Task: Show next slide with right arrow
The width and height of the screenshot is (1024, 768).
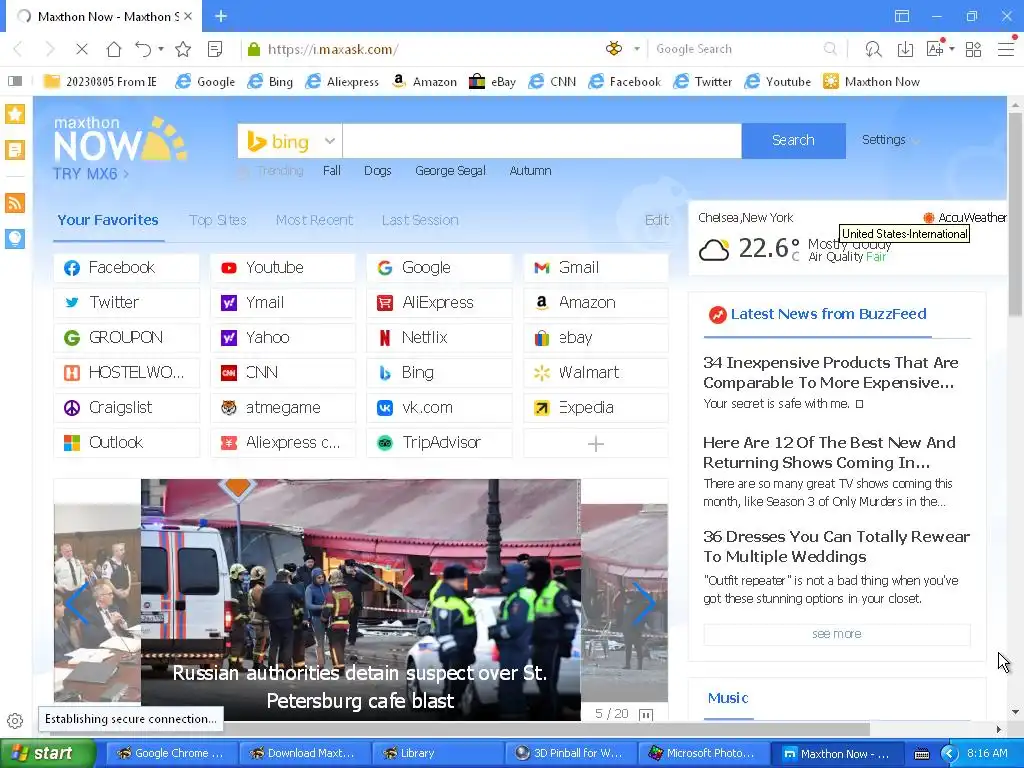Action: click(643, 603)
